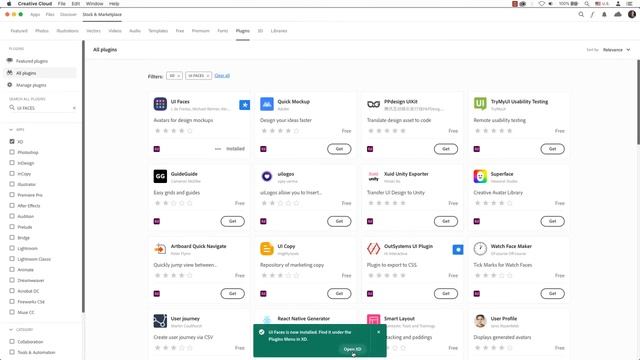Open the more options dots on UI Faces

click(x=218, y=149)
